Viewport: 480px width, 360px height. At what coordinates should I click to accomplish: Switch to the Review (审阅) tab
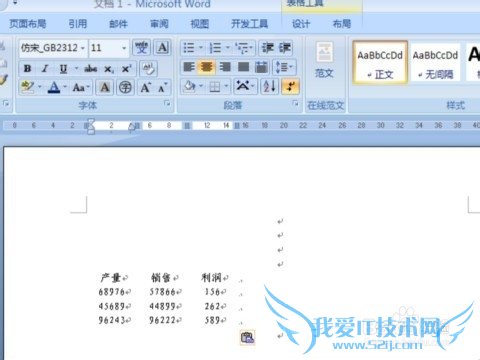159,24
